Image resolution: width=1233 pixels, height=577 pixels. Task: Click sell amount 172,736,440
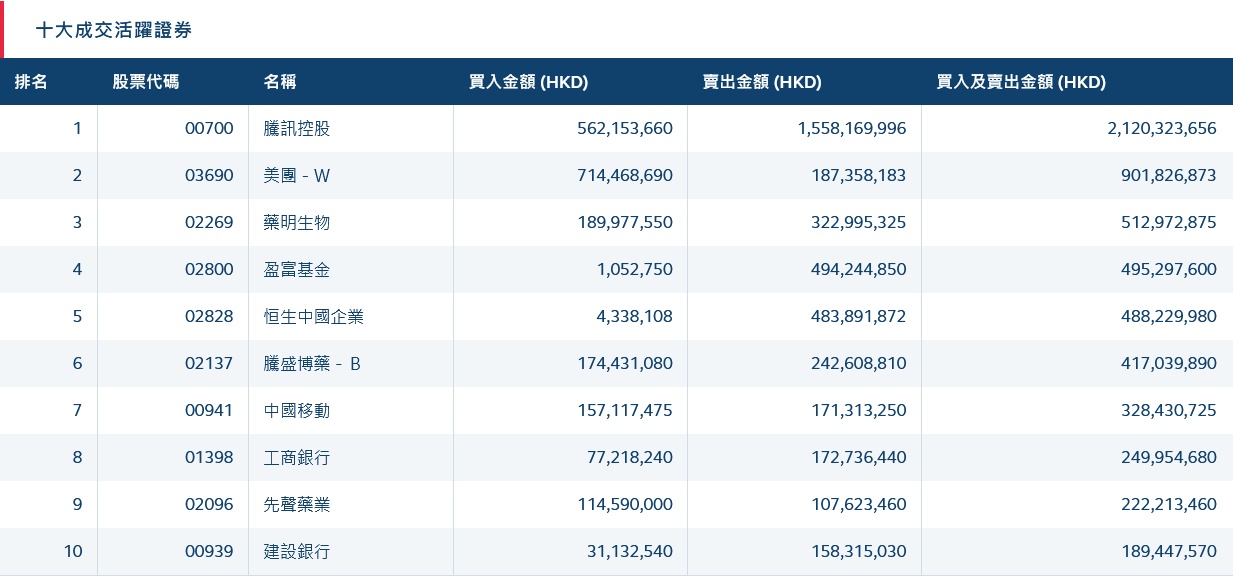859,457
